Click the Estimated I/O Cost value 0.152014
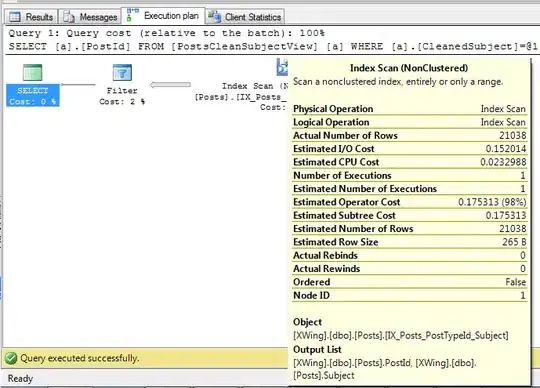This screenshot has width=540, height=388. 506,149
